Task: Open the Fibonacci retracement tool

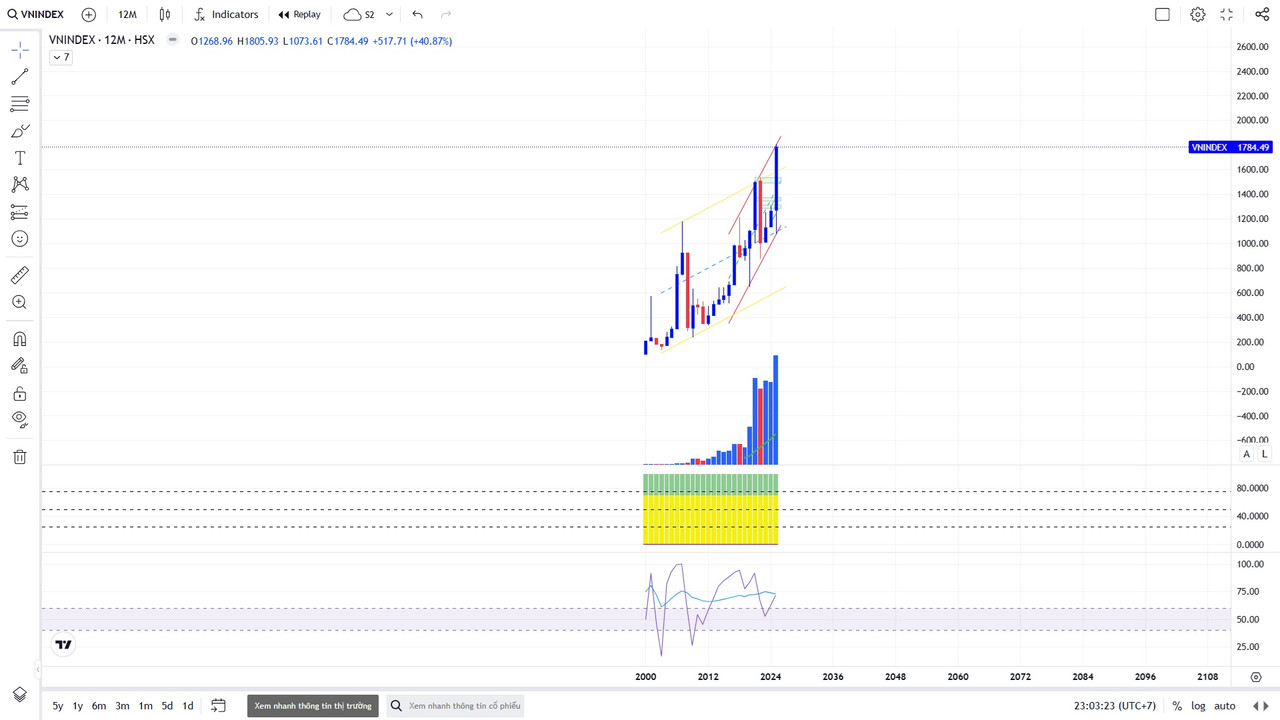Action: pos(19,104)
